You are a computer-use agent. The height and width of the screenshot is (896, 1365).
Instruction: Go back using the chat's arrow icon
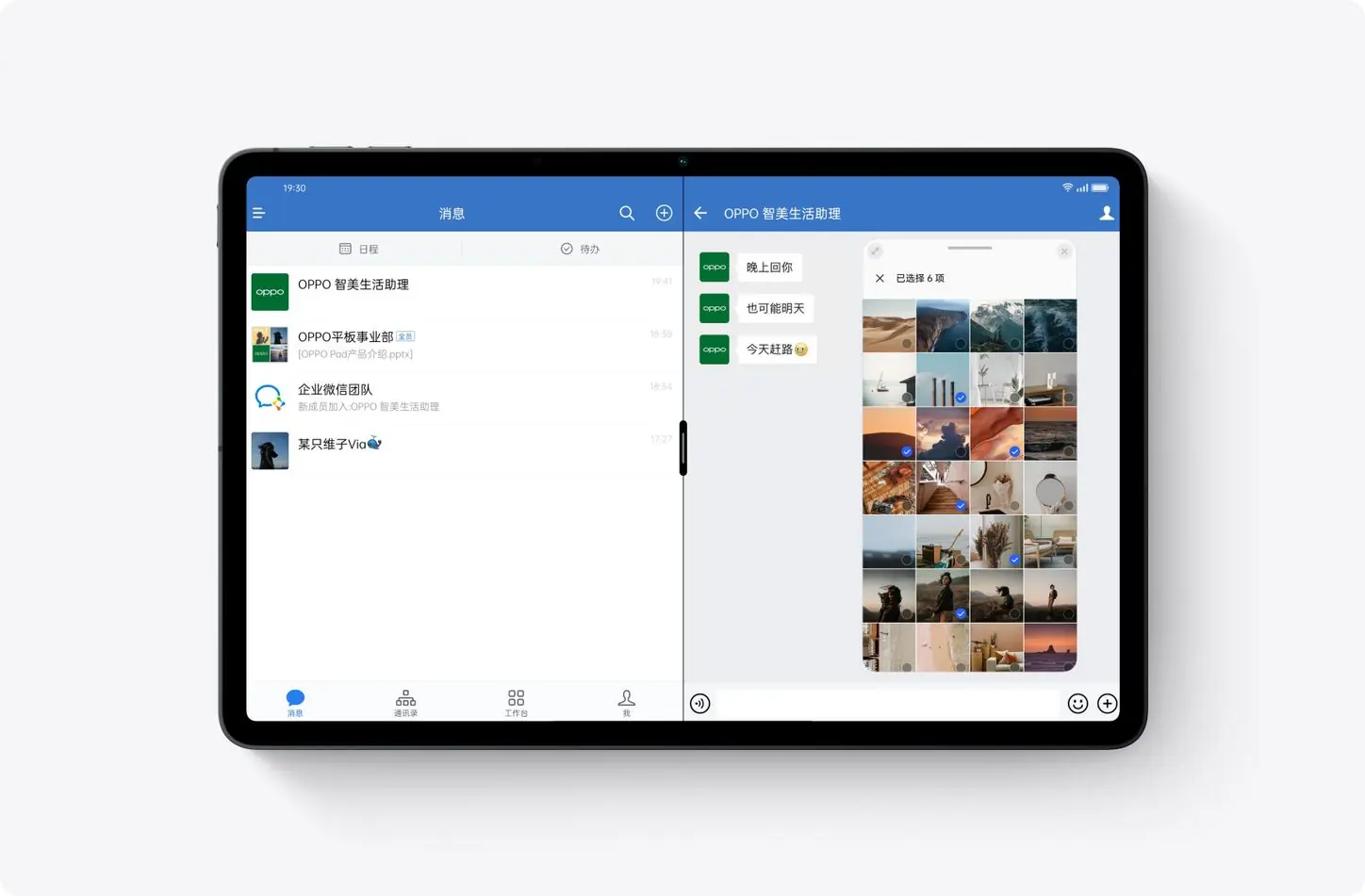pos(700,214)
